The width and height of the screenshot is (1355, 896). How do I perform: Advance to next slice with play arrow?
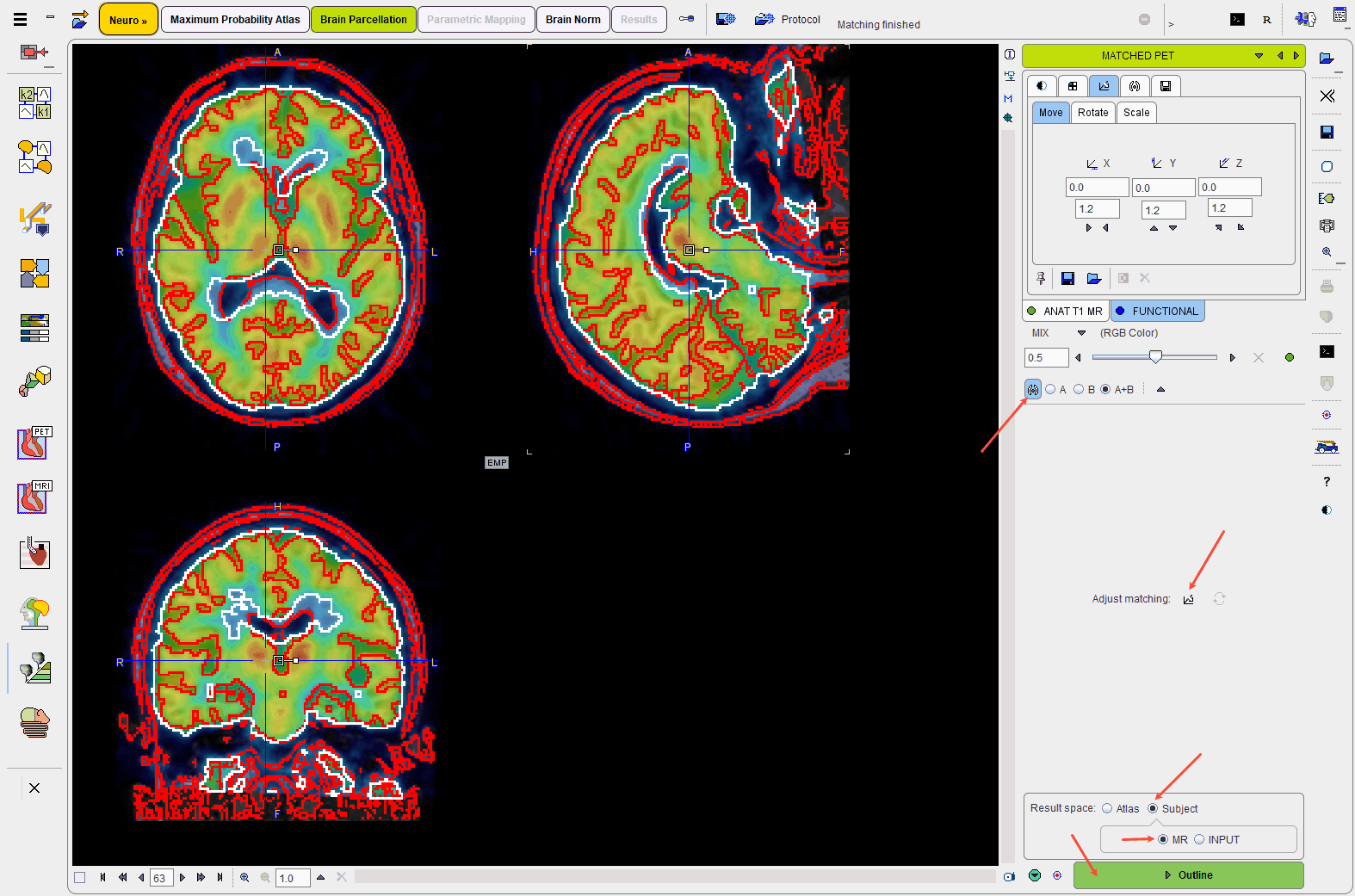click(182, 877)
